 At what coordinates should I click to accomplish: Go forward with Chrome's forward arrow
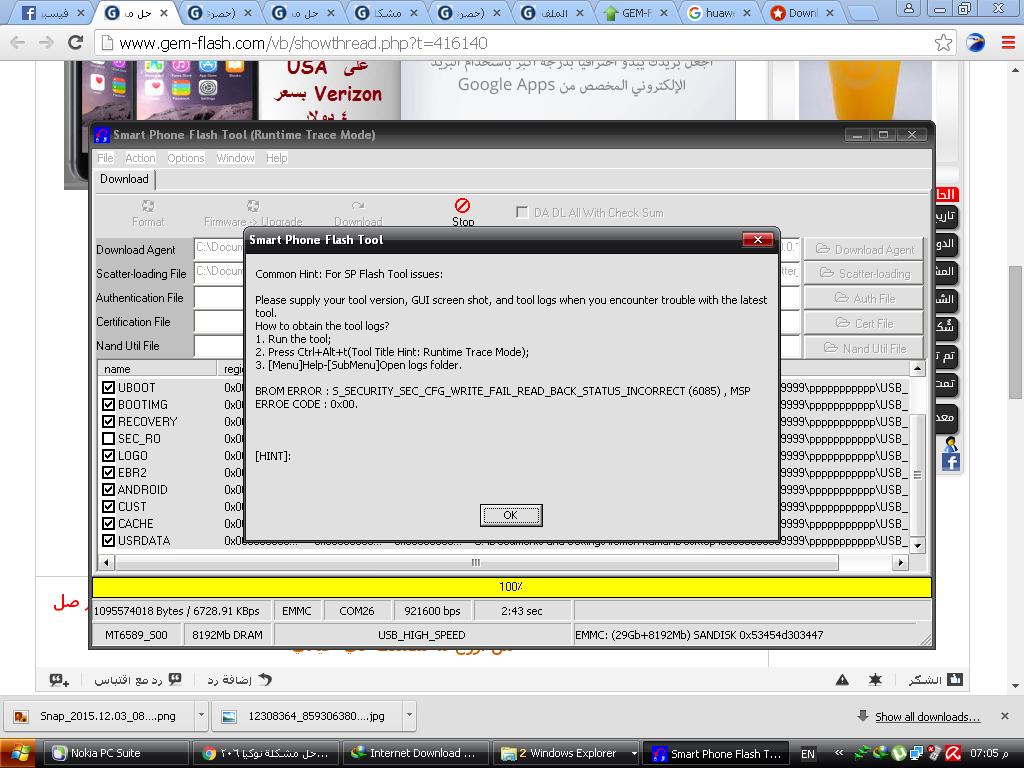[x=46, y=43]
